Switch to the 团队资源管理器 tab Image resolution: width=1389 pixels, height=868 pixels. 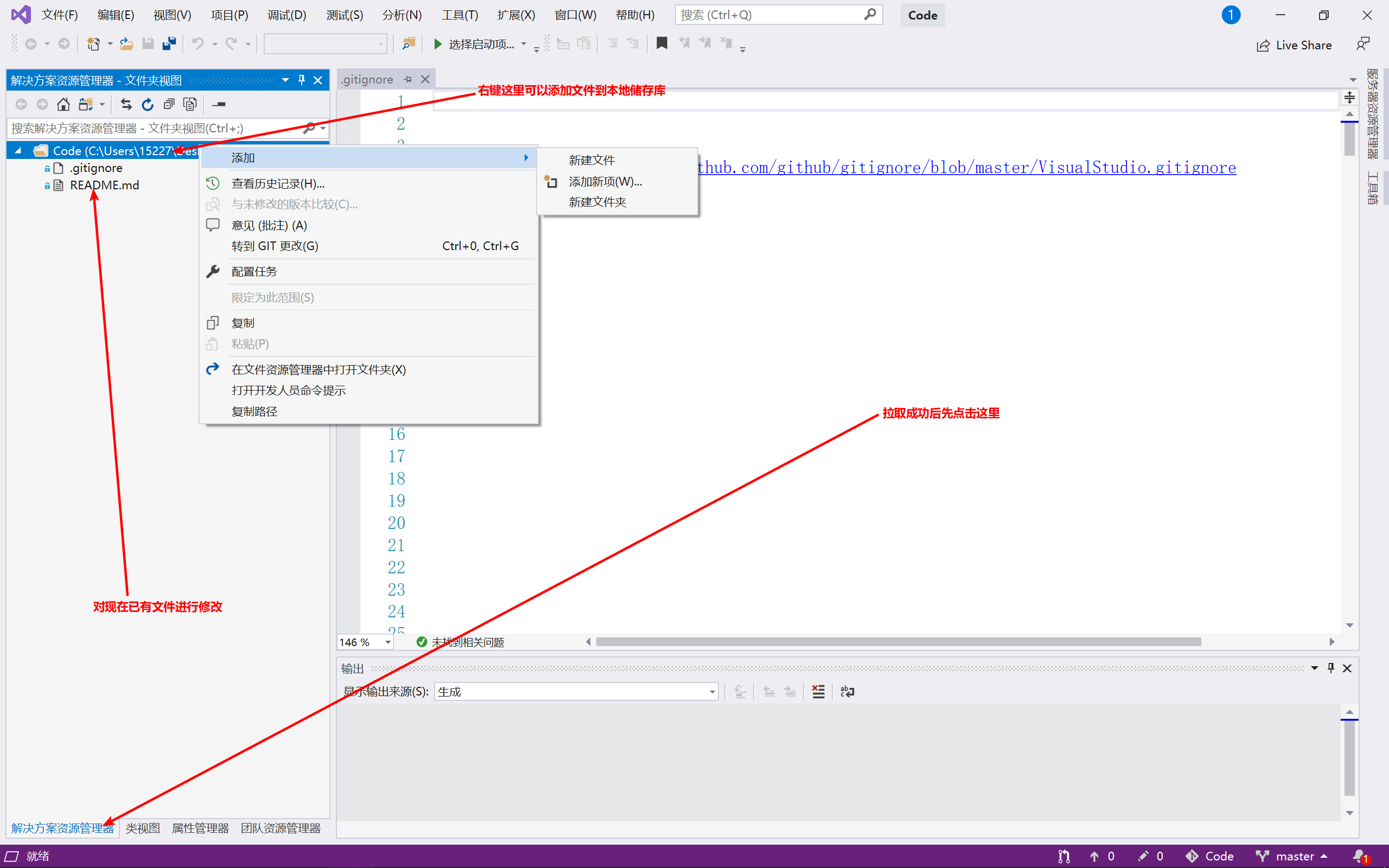click(281, 828)
